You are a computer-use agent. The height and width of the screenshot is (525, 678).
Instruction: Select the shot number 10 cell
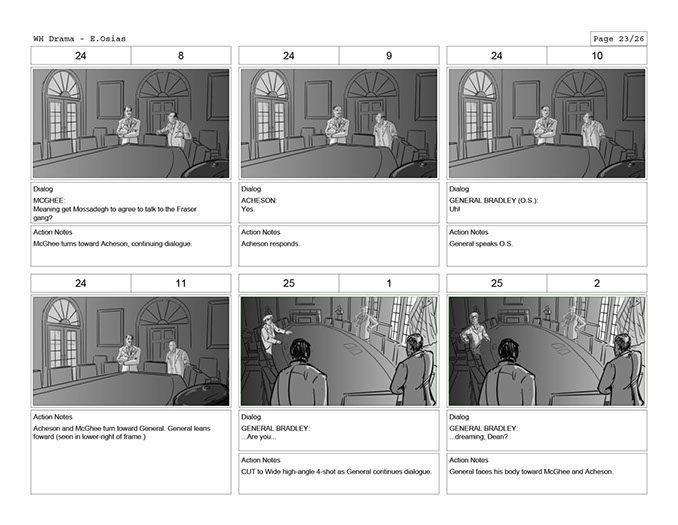pyautogui.click(x=597, y=56)
